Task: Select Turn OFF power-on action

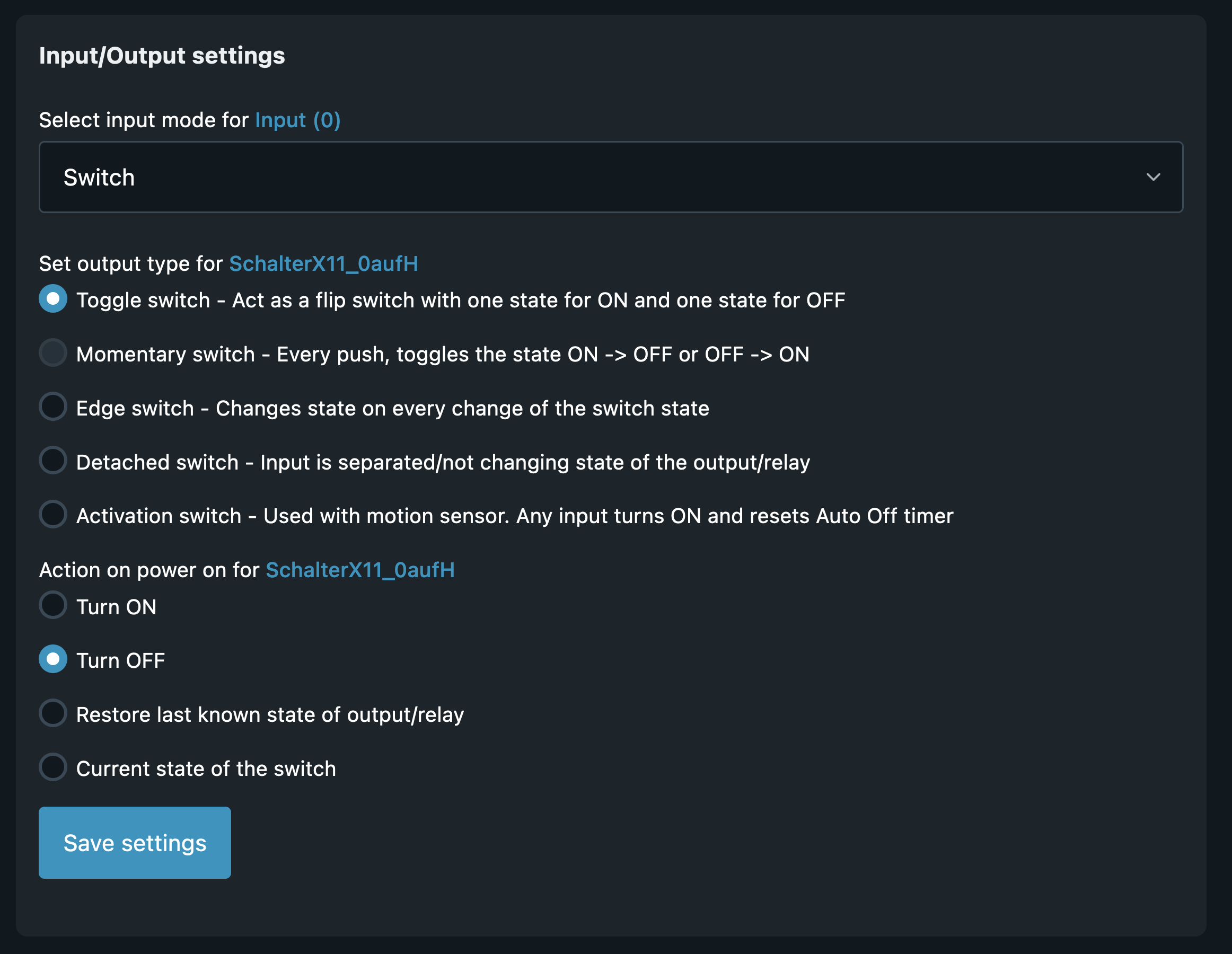Action: (x=53, y=659)
